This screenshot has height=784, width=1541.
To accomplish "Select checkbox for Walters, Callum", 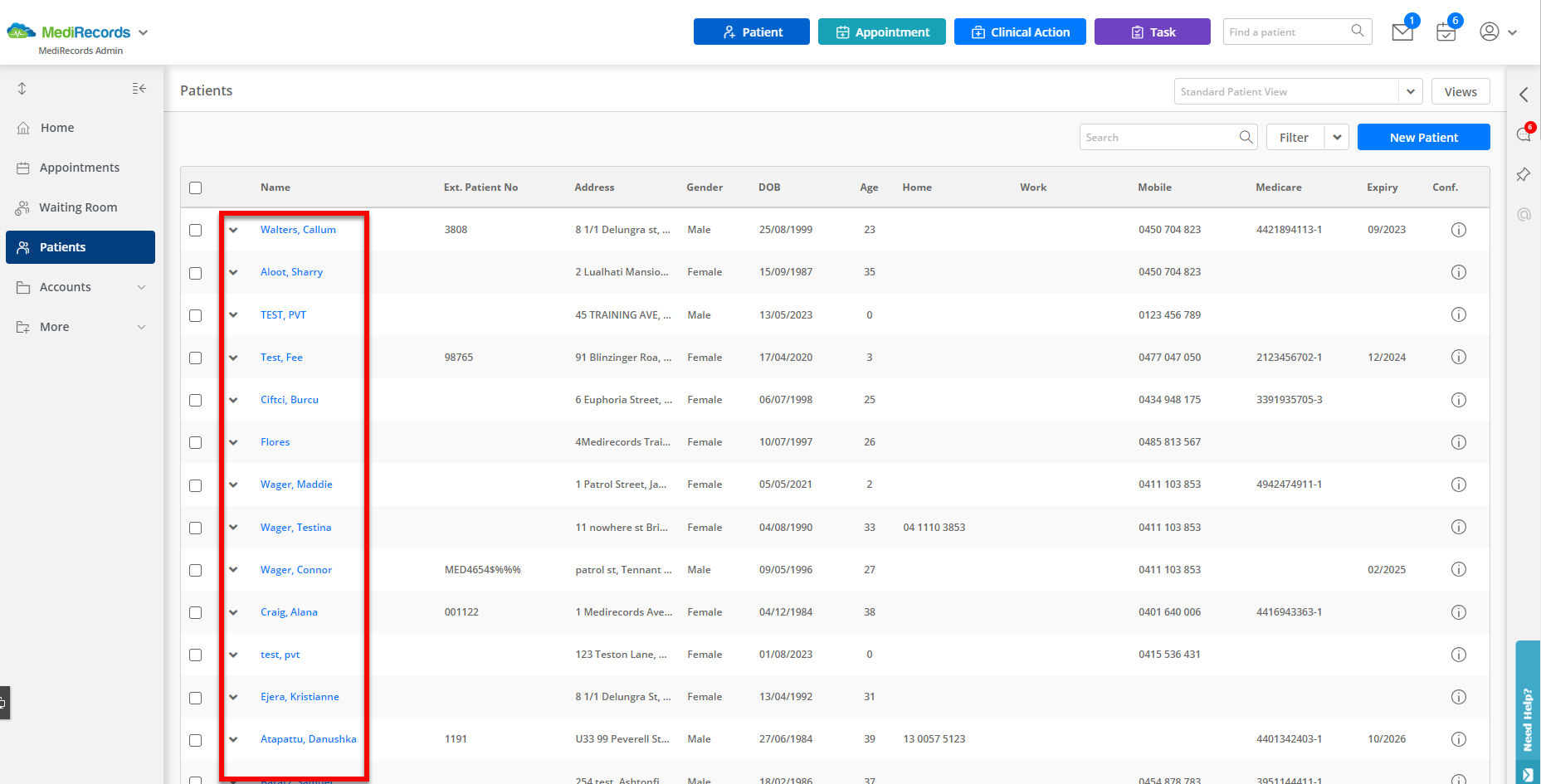I will click(196, 230).
